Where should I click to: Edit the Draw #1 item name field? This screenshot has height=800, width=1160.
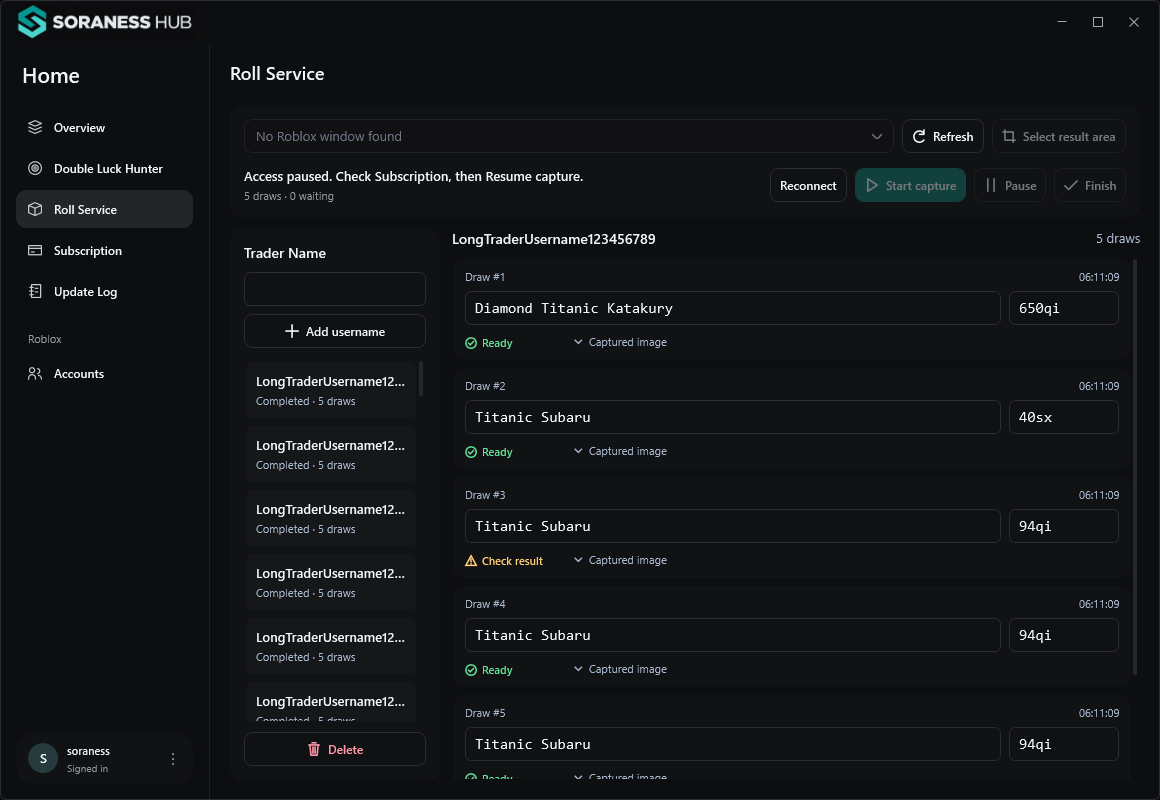[732, 308]
